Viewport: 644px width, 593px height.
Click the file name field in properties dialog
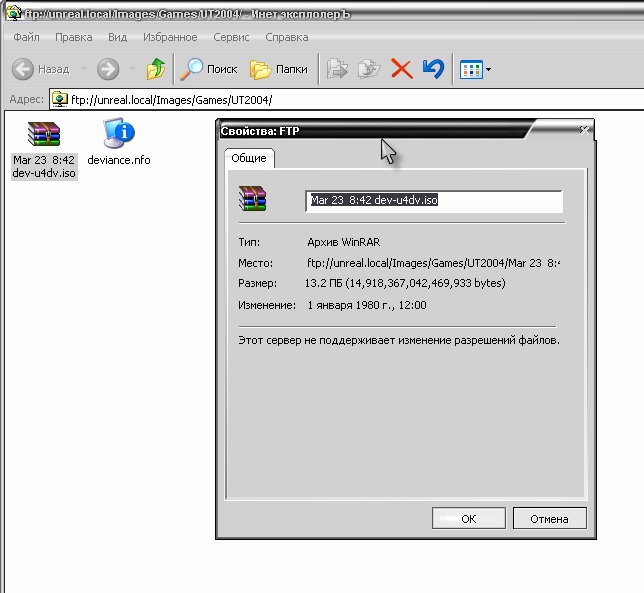pos(434,201)
